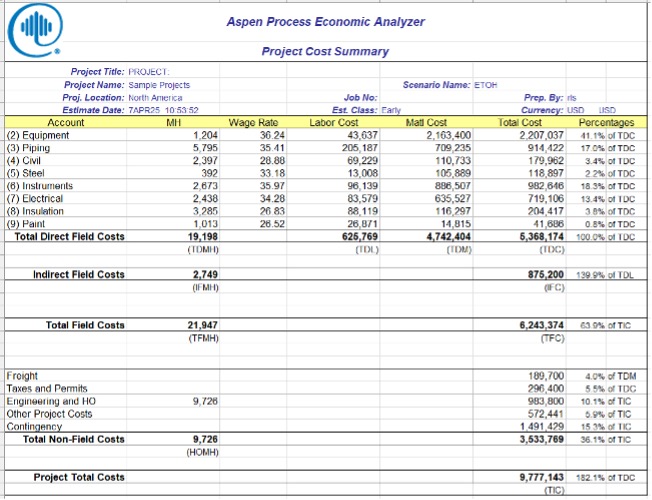Image resolution: width=652 pixels, height=500 pixels.
Task: Click the 'Percentages' column header
Action: pos(606,122)
